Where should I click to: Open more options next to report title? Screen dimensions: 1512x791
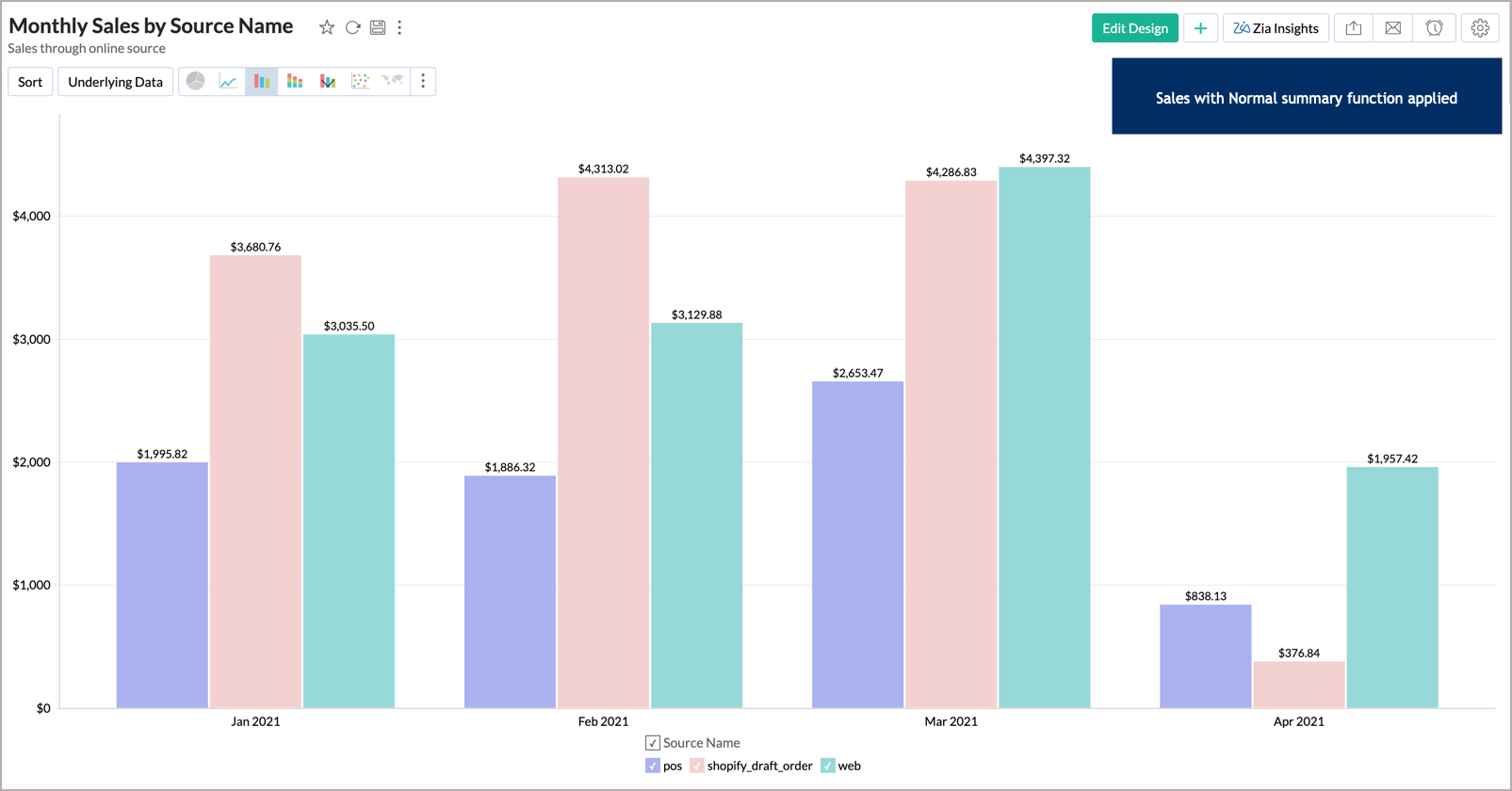tap(399, 27)
